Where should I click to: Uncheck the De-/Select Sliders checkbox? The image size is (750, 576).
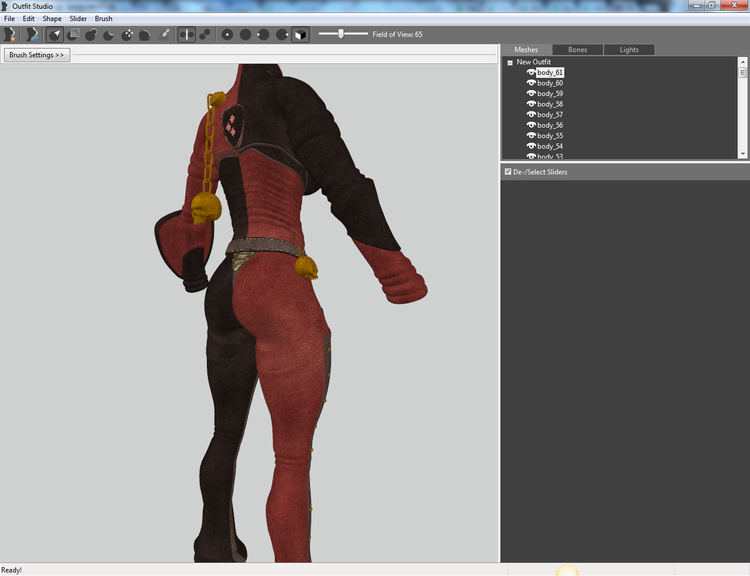click(x=508, y=171)
